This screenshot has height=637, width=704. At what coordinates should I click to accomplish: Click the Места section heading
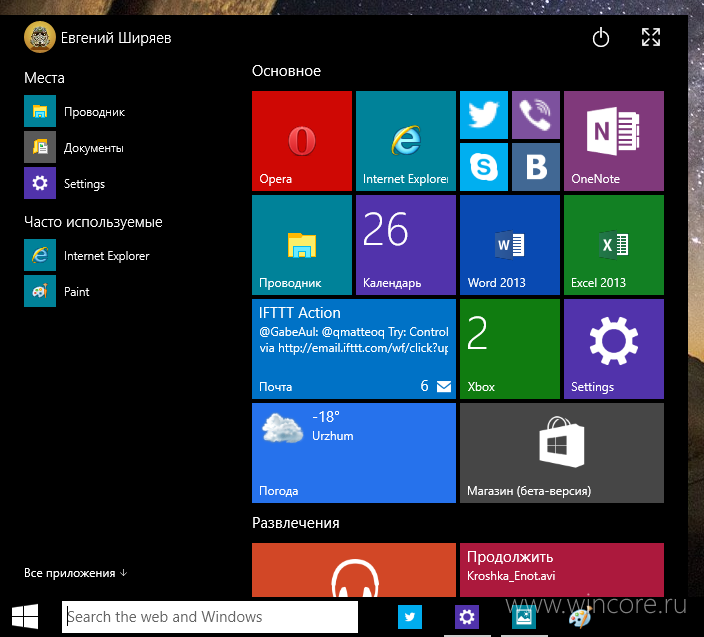click(x=44, y=78)
